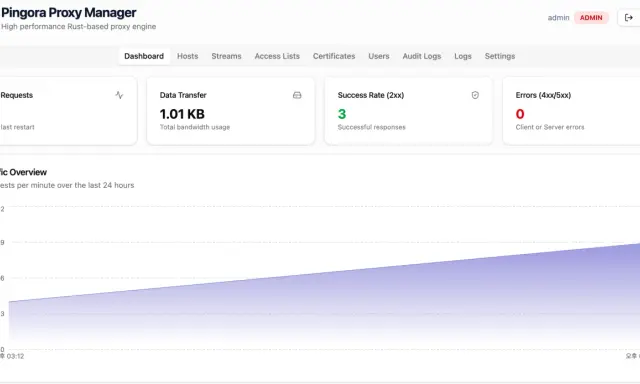Switch to the Hosts tab
This screenshot has width=640, height=384.
point(187,56)
